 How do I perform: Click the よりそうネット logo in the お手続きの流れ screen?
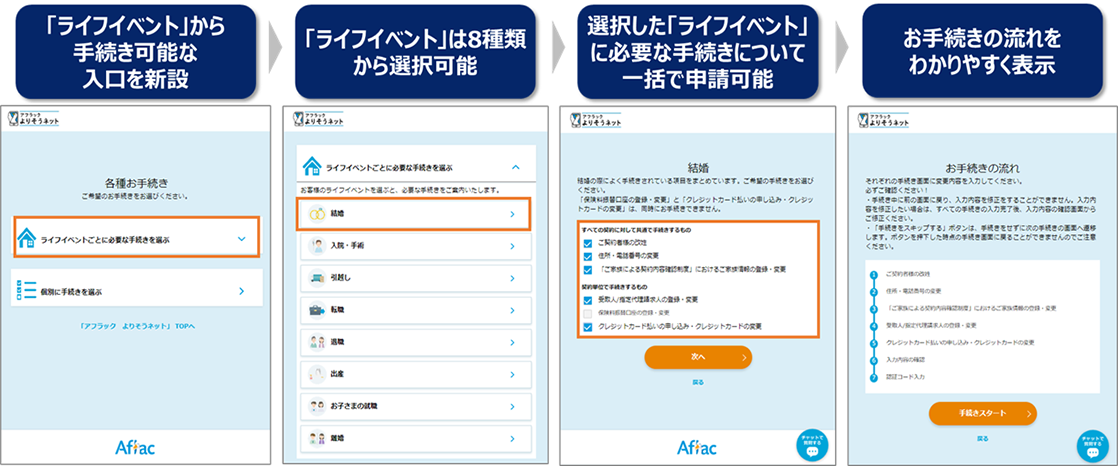tap(883, 121)
